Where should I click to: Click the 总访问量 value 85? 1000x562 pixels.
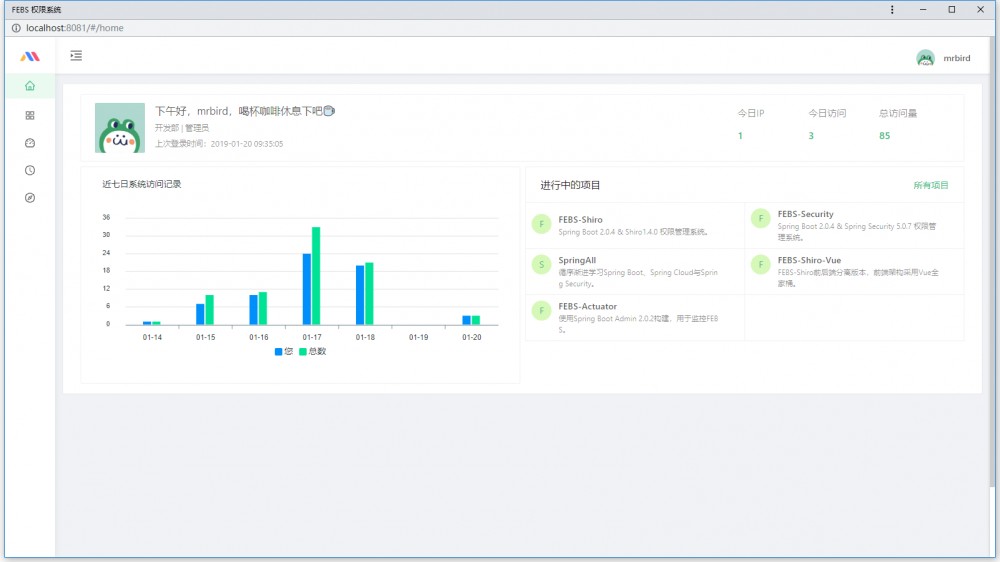(x=885, y=136)
